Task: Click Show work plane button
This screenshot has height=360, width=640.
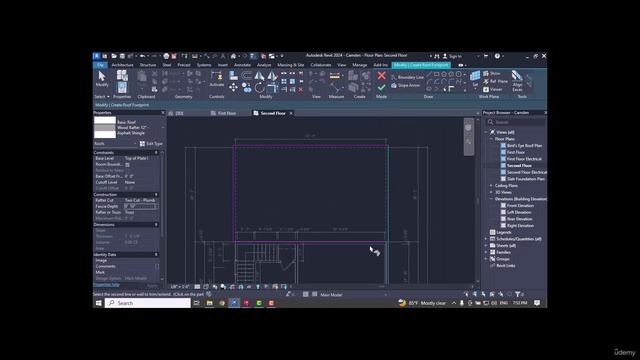Action: coord(492,73)
